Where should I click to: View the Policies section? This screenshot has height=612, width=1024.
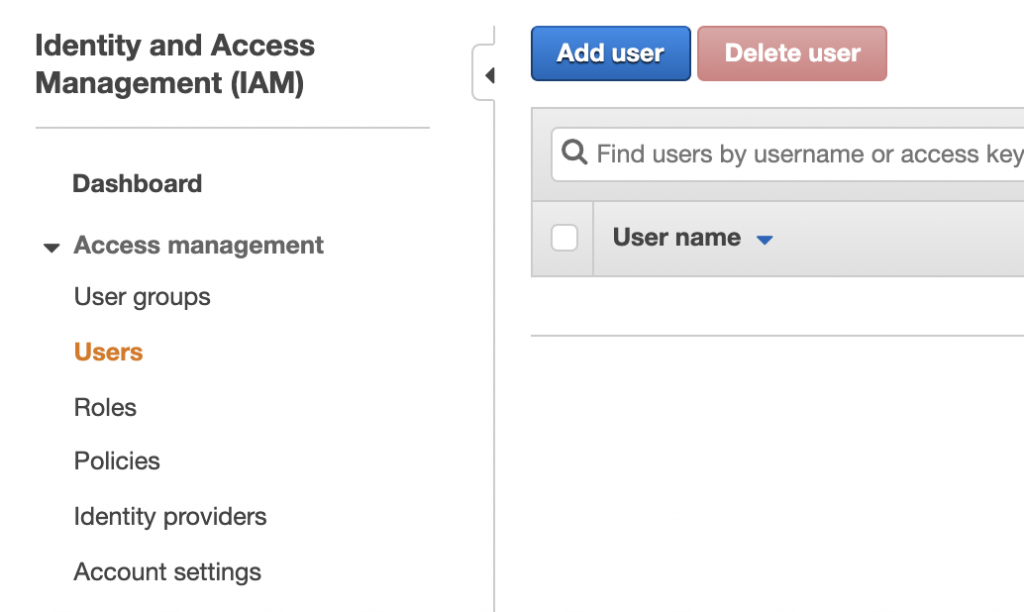click(x=117, y=461)
